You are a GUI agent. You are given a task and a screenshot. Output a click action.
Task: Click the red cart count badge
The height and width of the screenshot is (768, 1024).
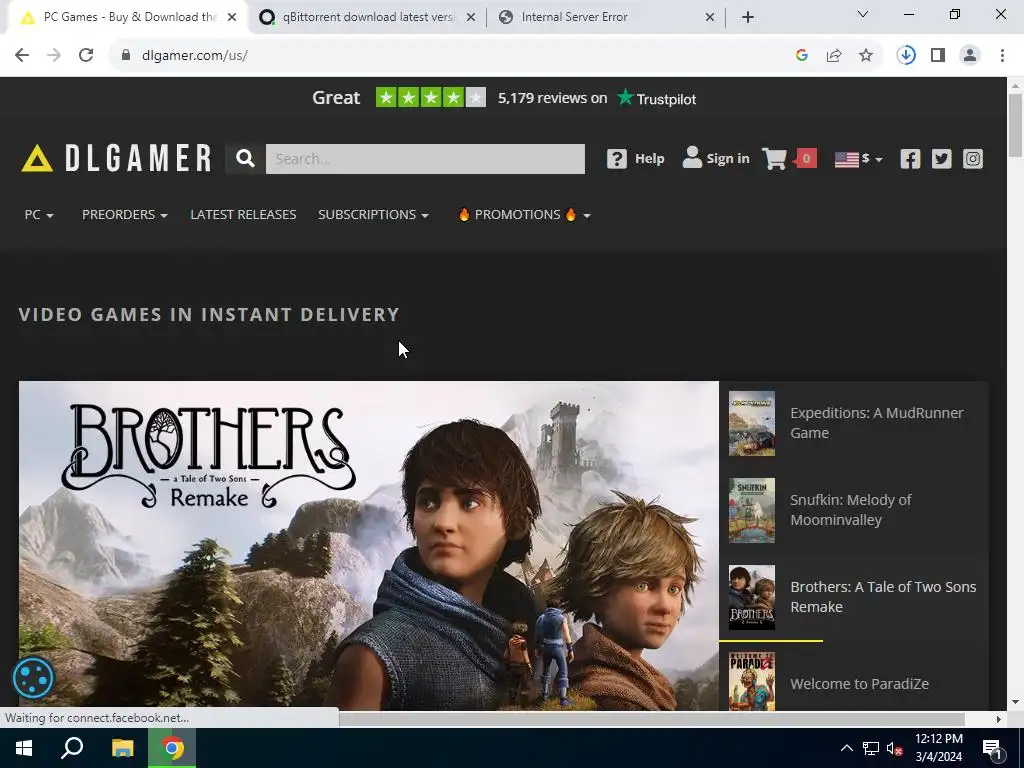tap(806, 158)
